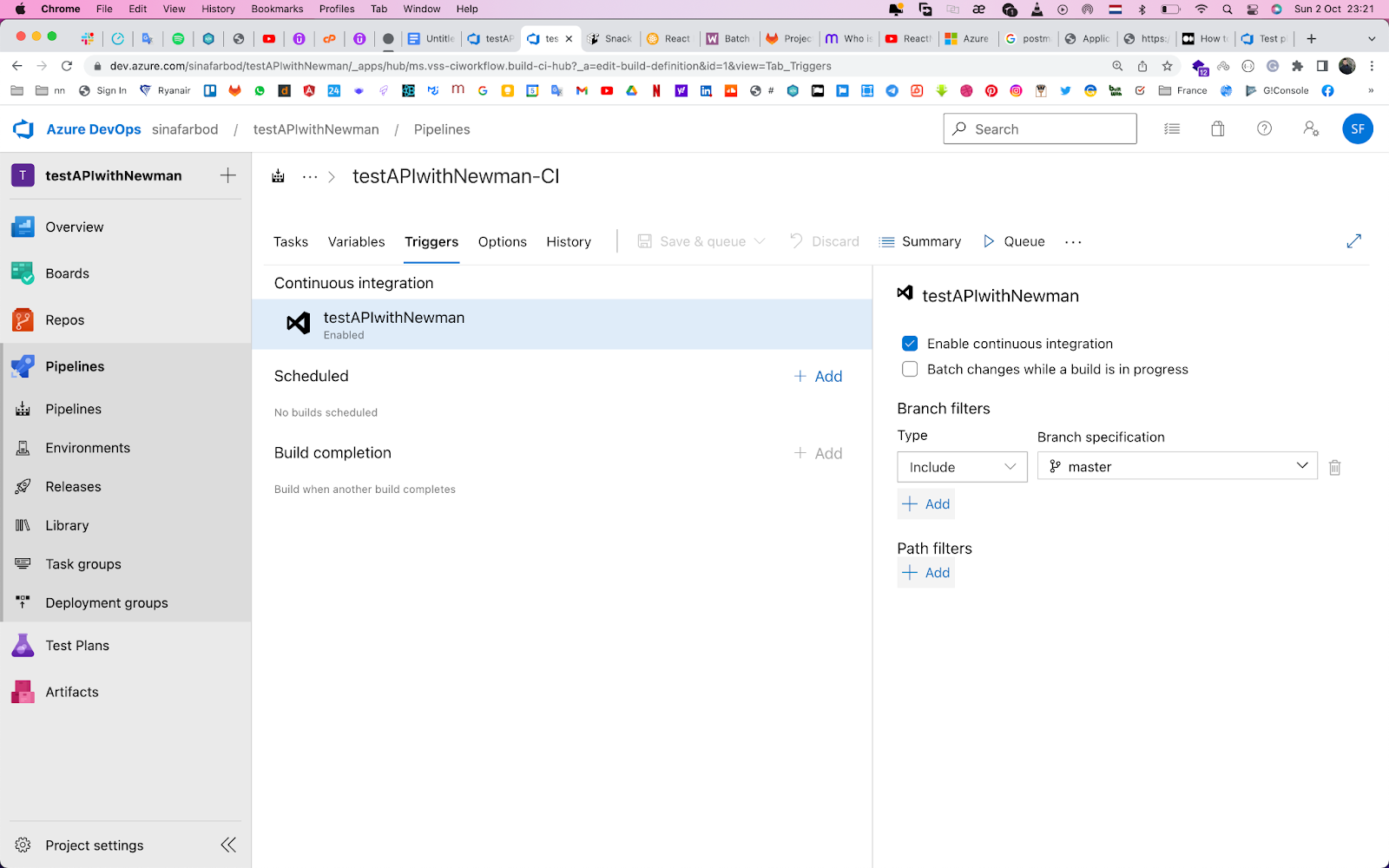The width and height of the screenshot is (1389, 868).
Task: Switch to the Tasks tab
Action: point(291,242)
